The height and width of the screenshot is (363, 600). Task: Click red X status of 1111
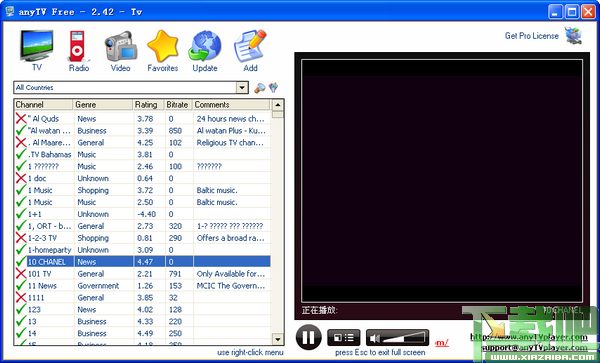(x=21, y=297)
